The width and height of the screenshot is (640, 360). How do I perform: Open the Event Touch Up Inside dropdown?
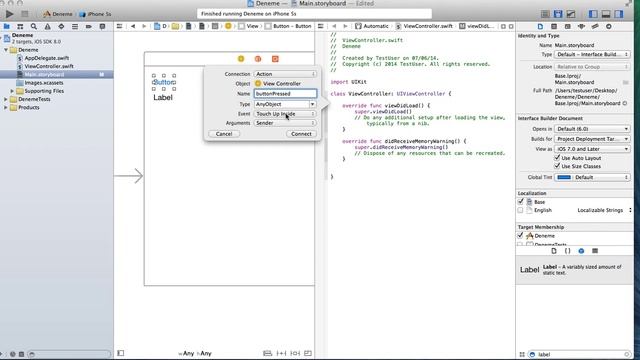285,114
